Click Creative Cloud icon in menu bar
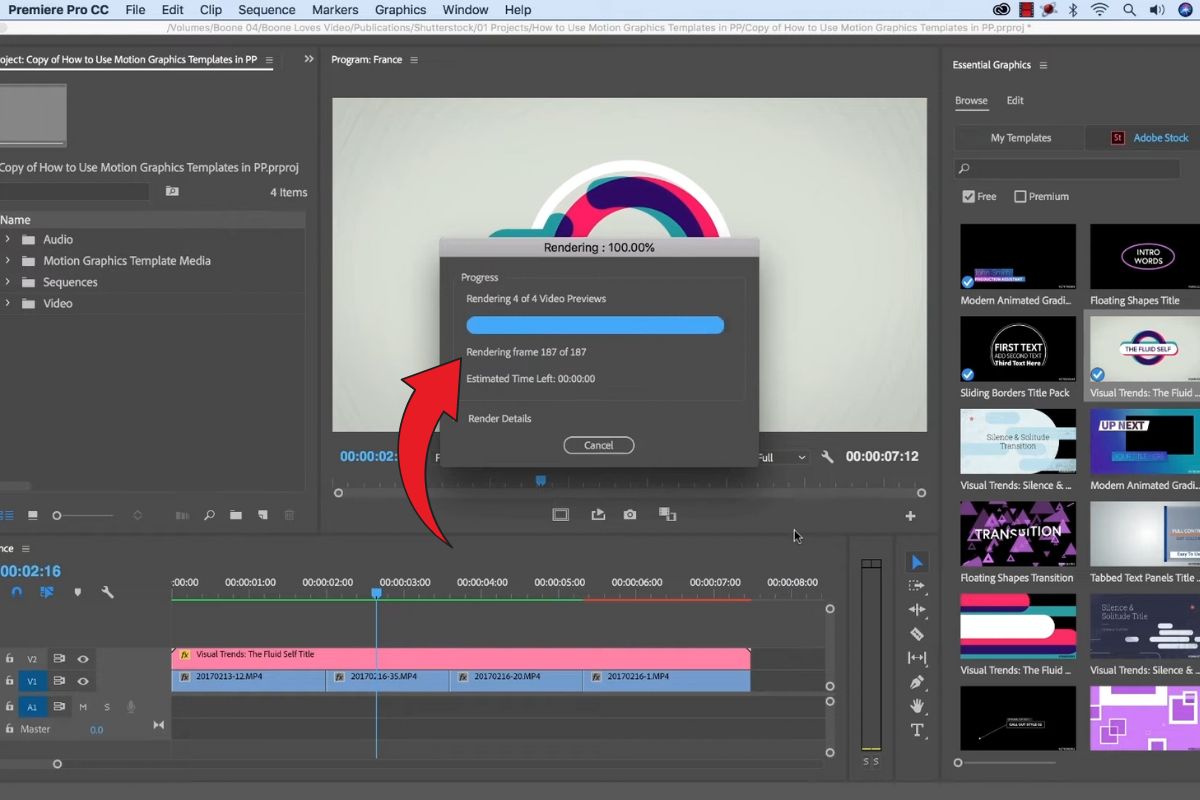Screen dimensions: 1200x800 [1002, 10]
